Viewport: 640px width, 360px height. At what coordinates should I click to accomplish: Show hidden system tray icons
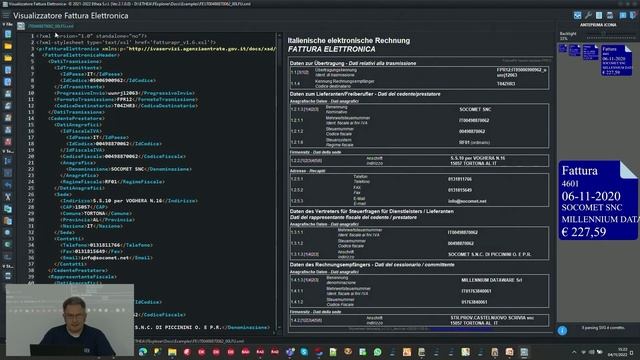pos(574,352)
